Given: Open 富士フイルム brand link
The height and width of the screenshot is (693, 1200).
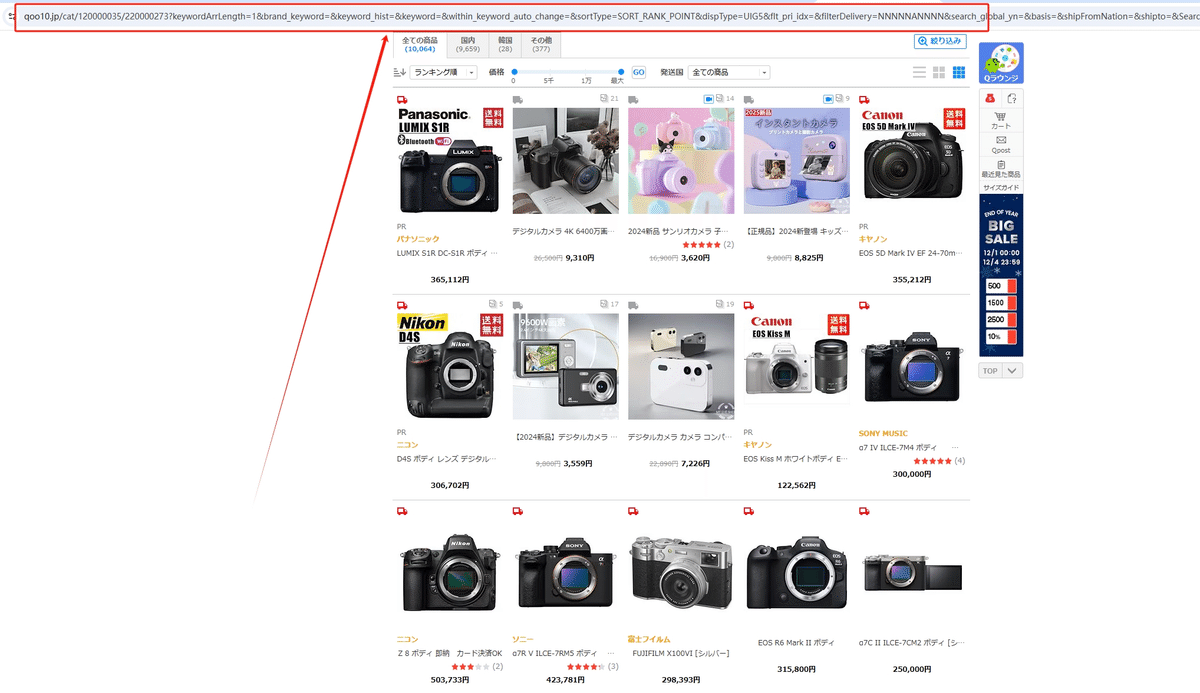Looking at the screenshot, I should pos(649,639).
